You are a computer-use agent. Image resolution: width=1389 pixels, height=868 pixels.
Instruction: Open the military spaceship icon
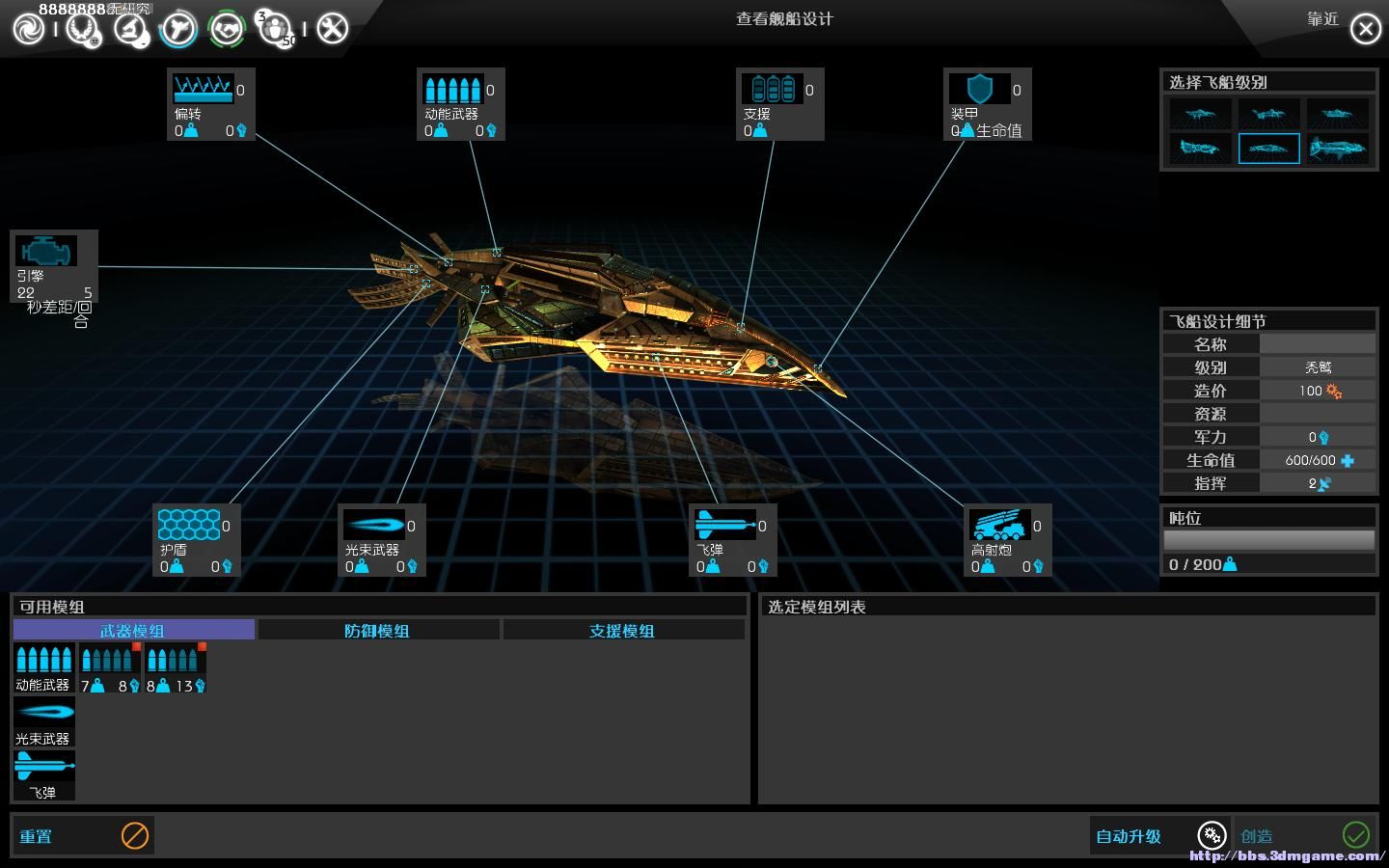point(178,29)
